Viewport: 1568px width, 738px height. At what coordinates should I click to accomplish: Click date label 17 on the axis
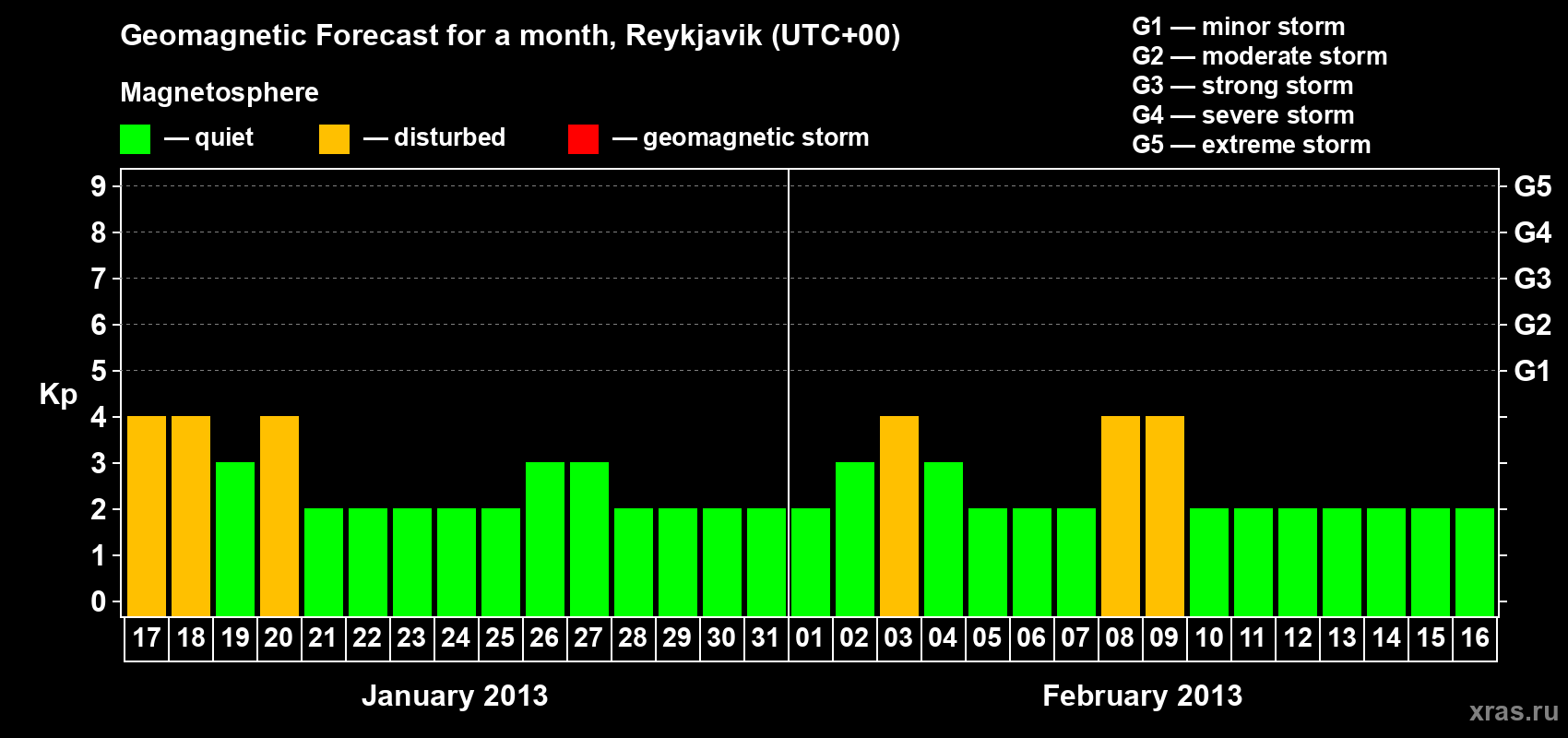pos(147,638)
